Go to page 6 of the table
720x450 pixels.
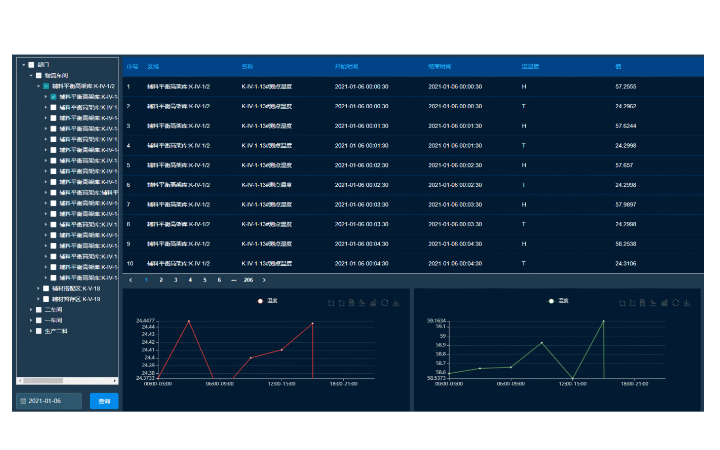point(219,280)
